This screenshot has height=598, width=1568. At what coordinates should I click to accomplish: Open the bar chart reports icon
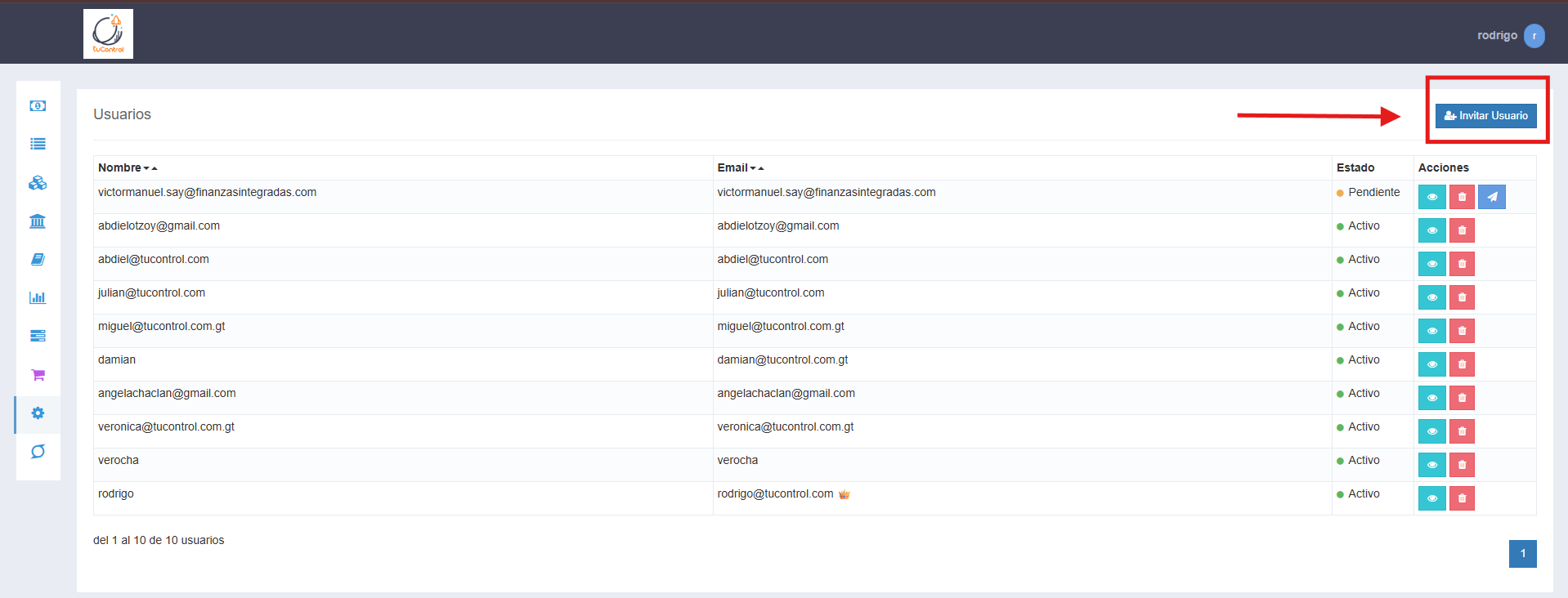[x=38, y=297]
